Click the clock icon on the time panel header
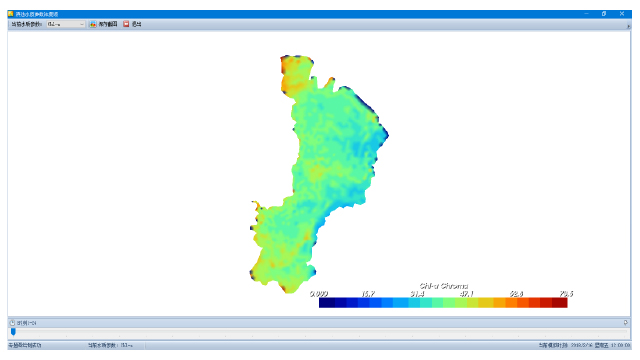640x360 pixels. tap(12, 323)
